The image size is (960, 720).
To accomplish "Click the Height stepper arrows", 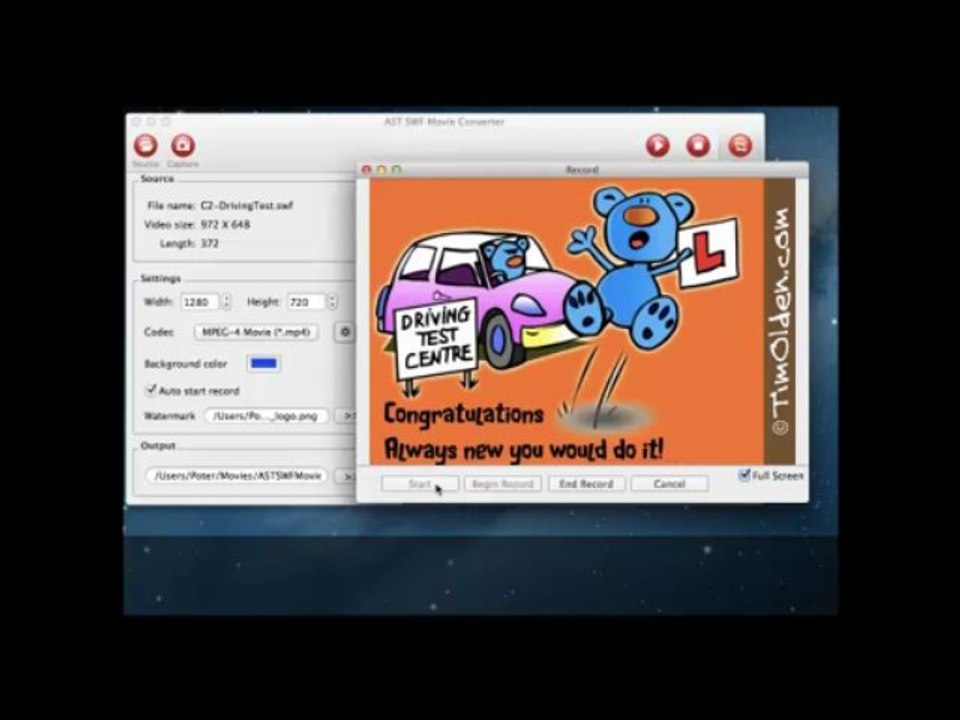I will pos(332,302).
